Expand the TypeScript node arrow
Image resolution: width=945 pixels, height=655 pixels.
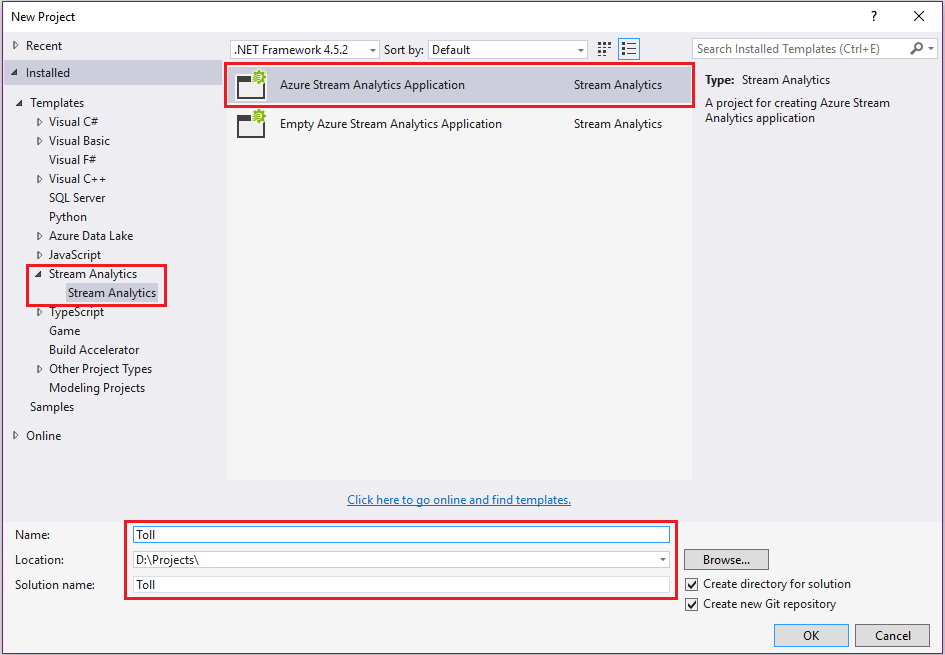pos(40,312)
